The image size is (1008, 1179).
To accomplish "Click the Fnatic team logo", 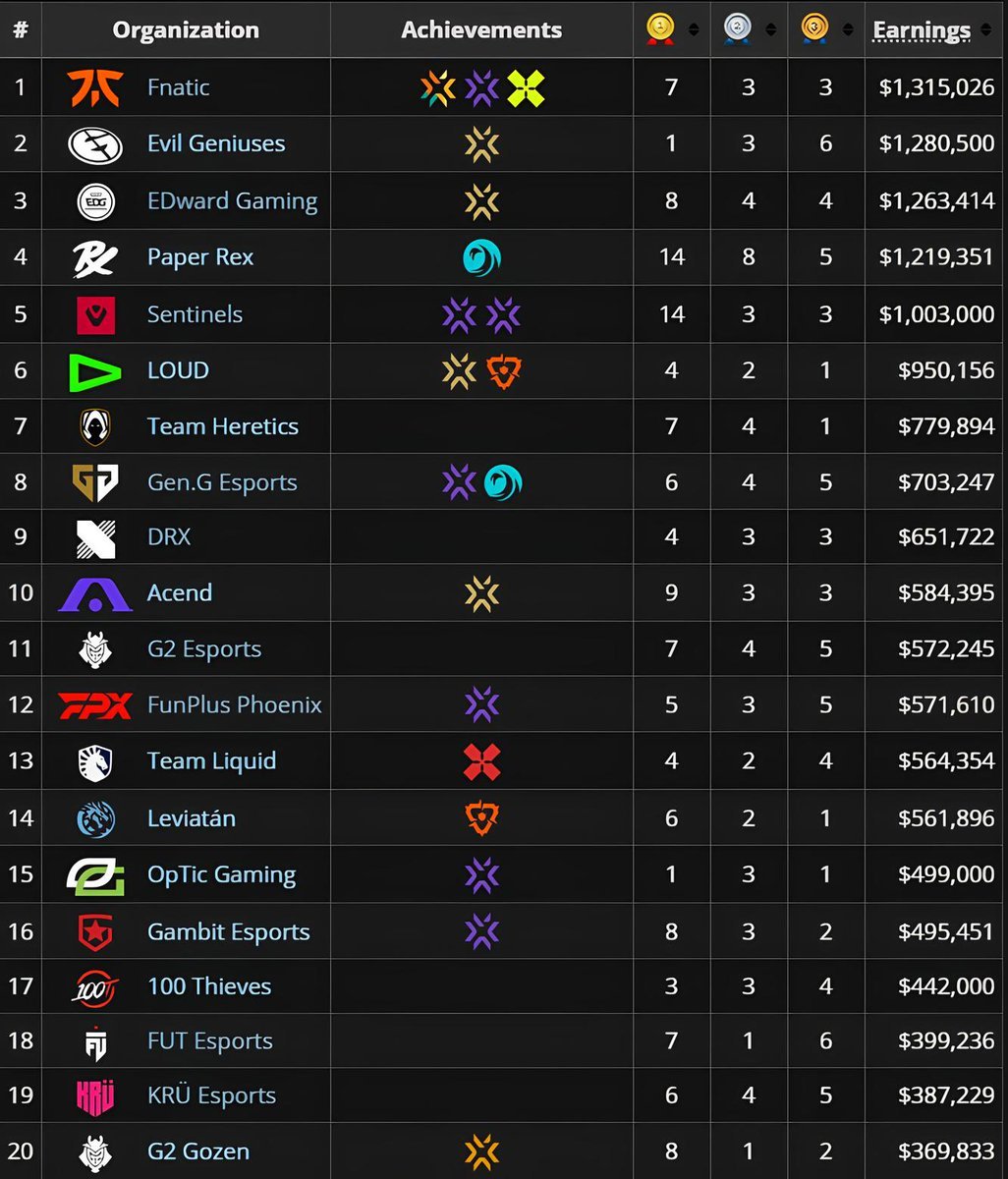I will click(95, 87).
